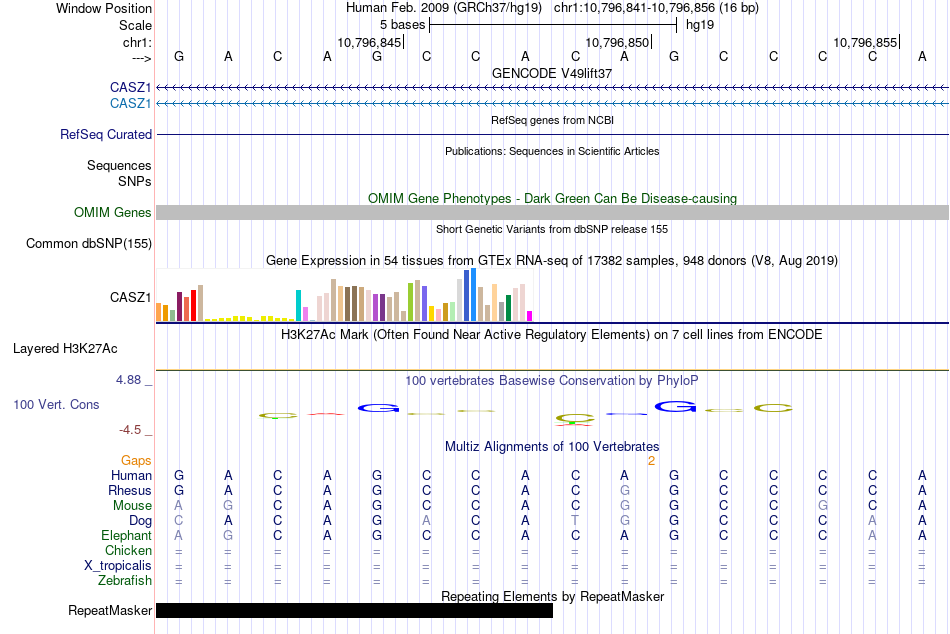Click the 4.88 PhyloP upper scale value
This screenshot has height=634, width=950.
tap(128, 380)
